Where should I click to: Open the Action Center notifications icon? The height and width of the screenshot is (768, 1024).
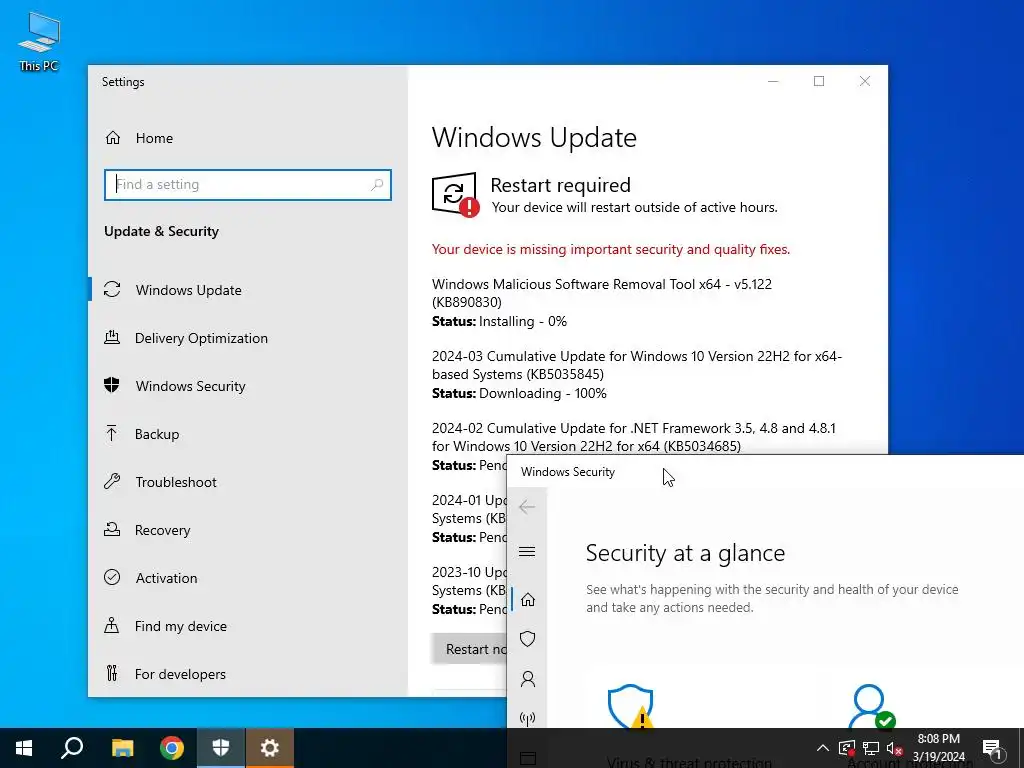(993, 748)
